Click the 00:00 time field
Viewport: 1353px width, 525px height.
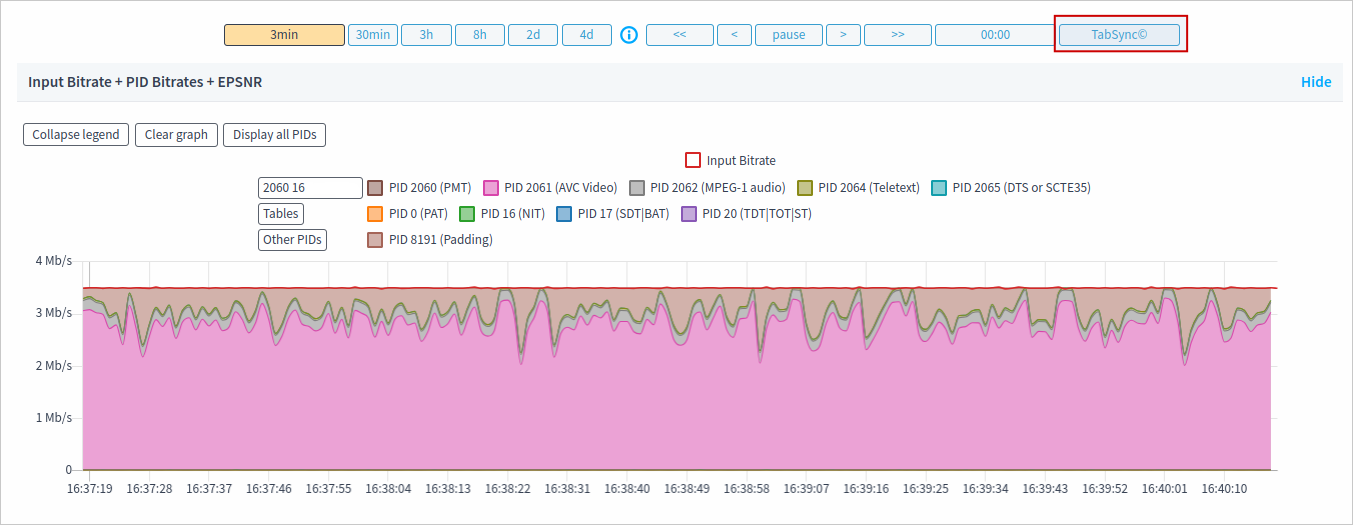click(x=995, y=35)
